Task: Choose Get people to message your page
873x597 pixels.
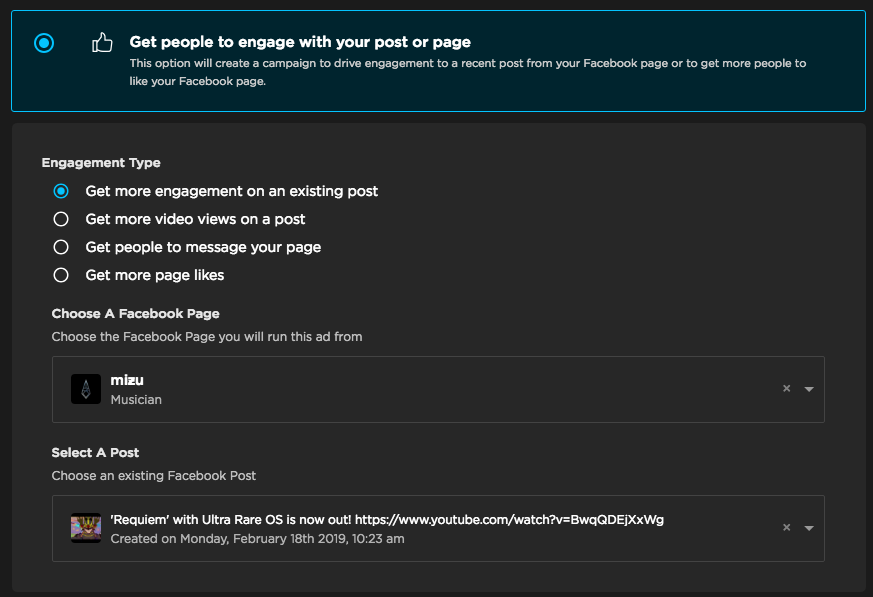Action: tap(61, 247)
